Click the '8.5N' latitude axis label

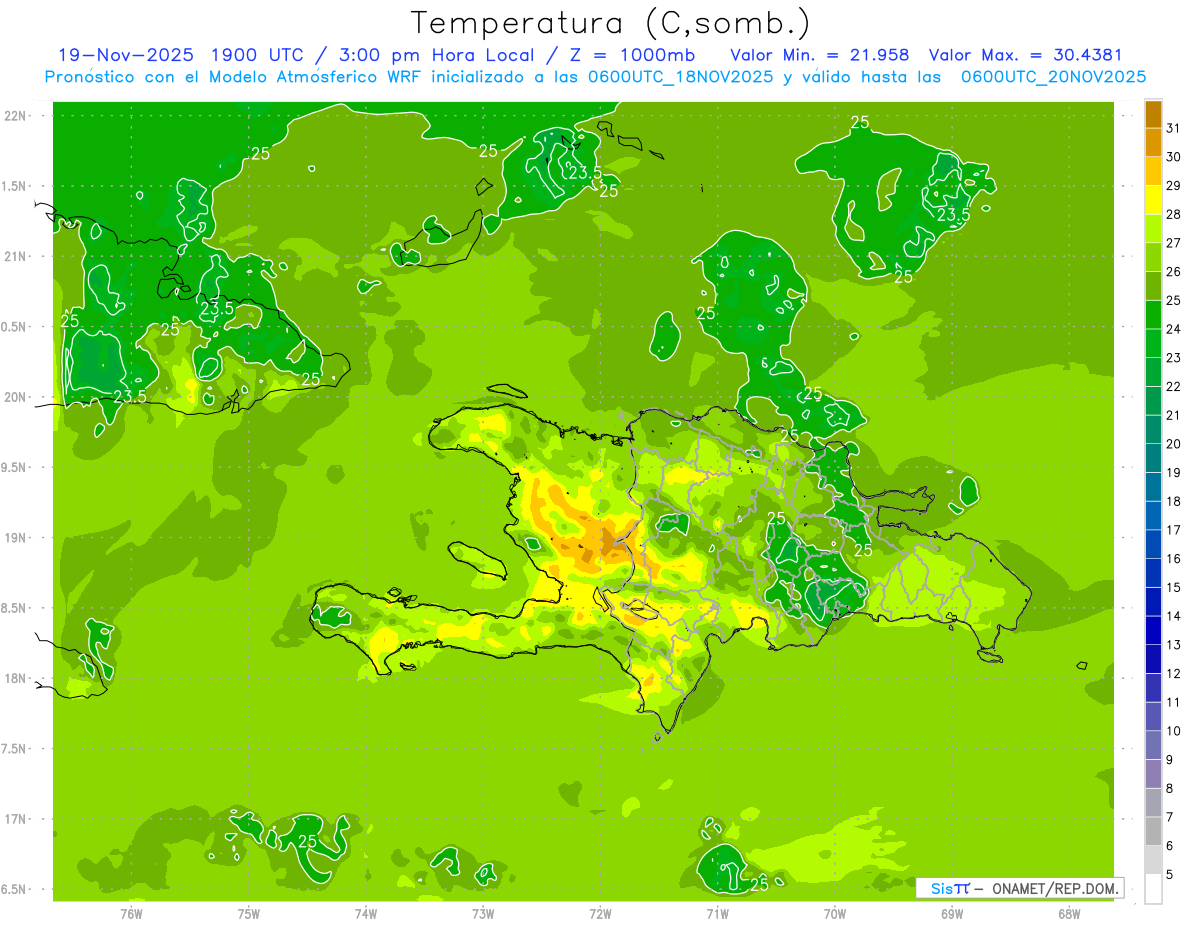[14, 608]
